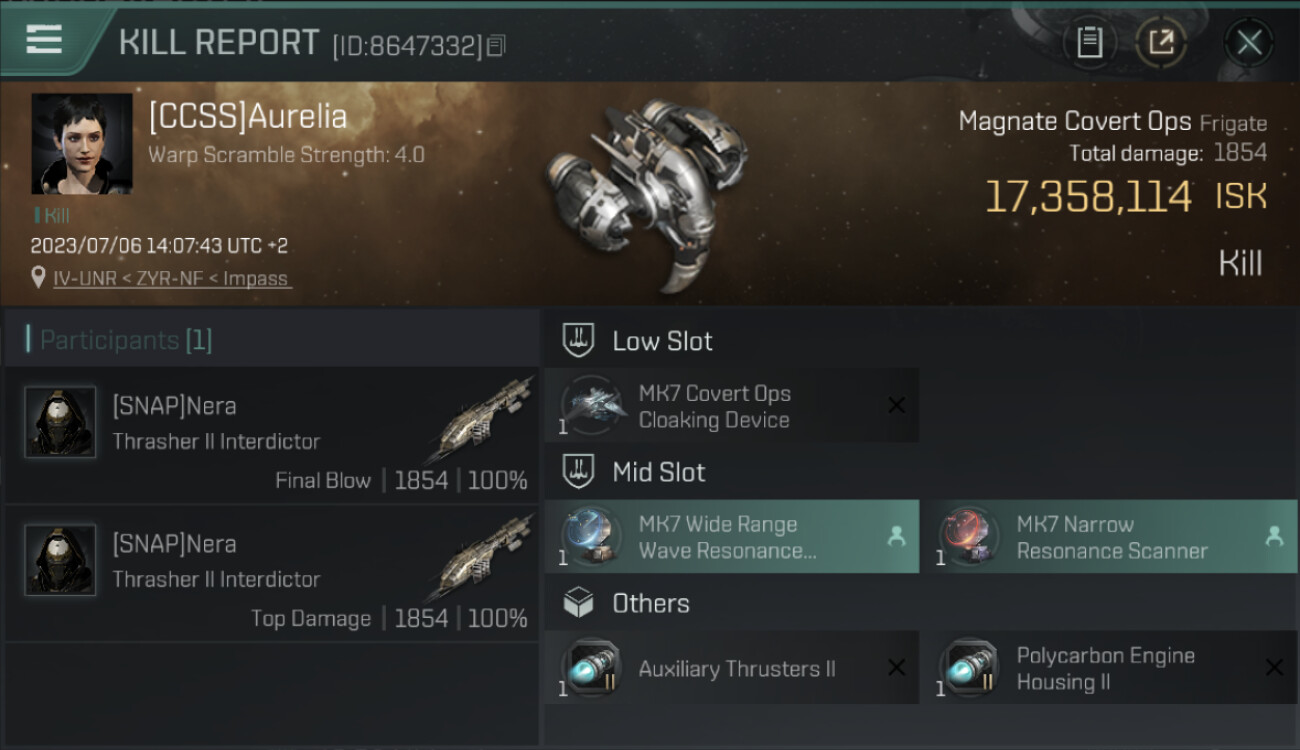Open Nera's portrait in Top Damage row
The width and height of the screenshot is (1300, 750).
tap(60, 560)
